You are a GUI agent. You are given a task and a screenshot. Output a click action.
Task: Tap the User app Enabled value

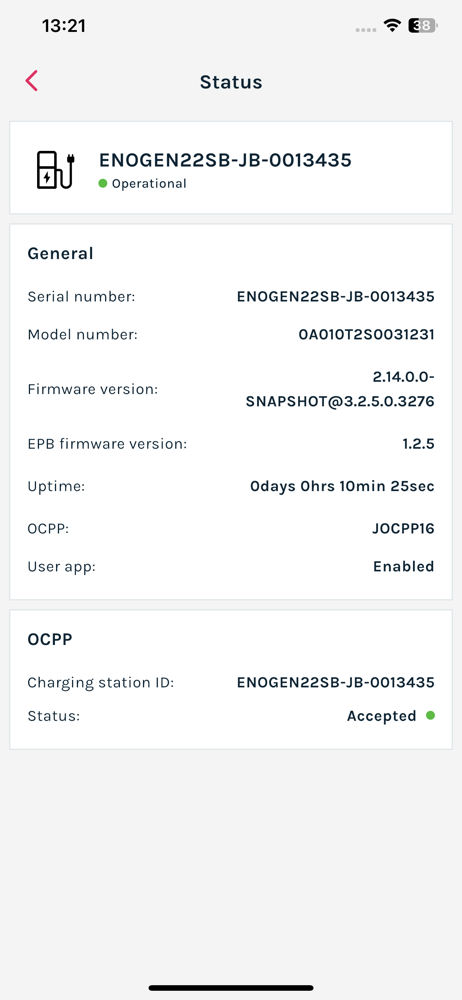(403, 566)
